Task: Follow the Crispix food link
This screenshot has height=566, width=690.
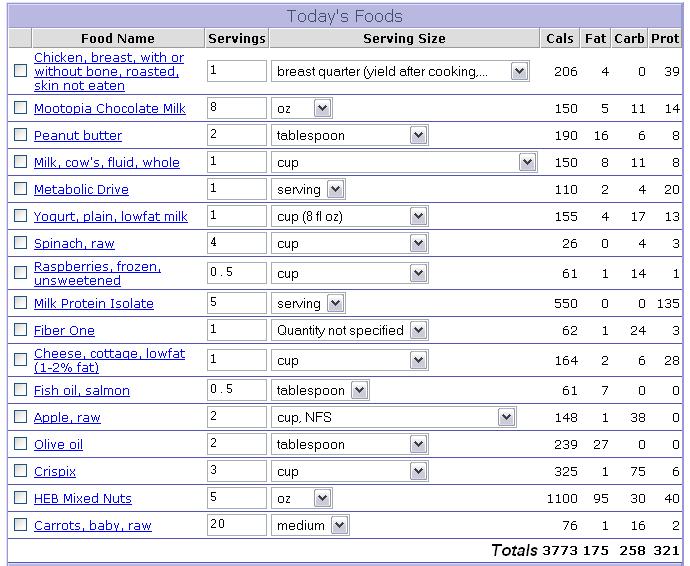Action: click(55, 471)
